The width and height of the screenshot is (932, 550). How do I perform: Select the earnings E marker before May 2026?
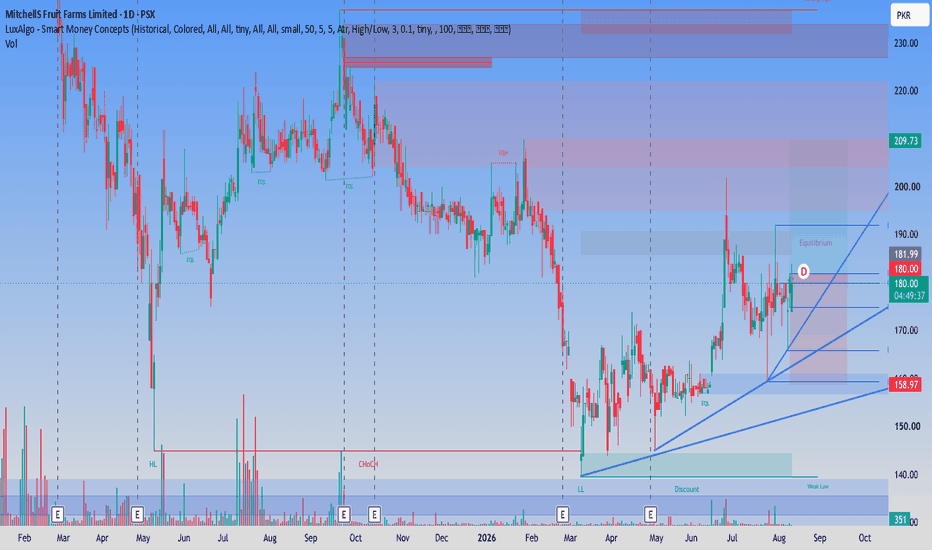[x=650, y=514]
